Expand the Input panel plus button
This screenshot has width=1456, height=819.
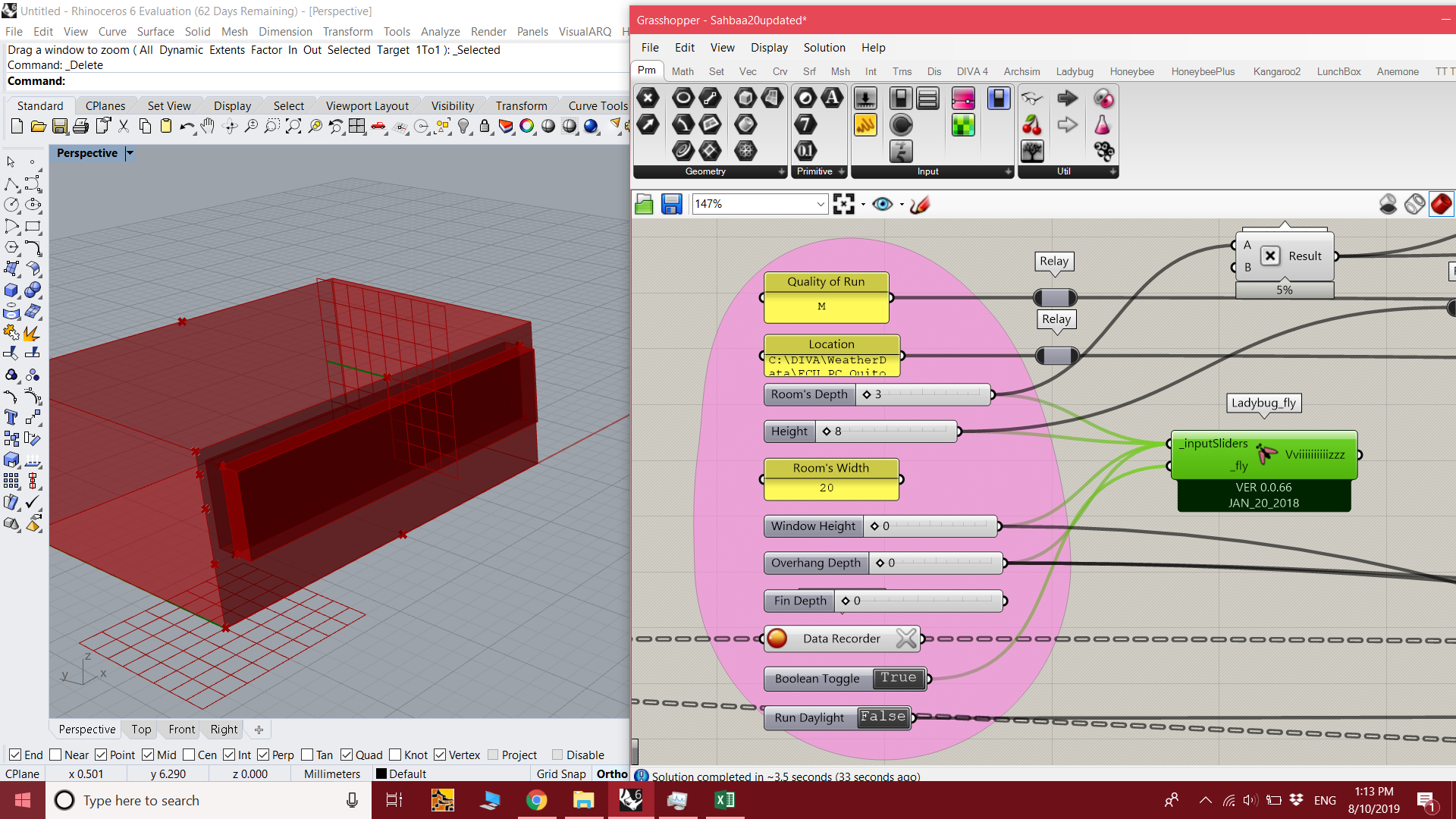pyautogui.click(x=1008, y=172)
